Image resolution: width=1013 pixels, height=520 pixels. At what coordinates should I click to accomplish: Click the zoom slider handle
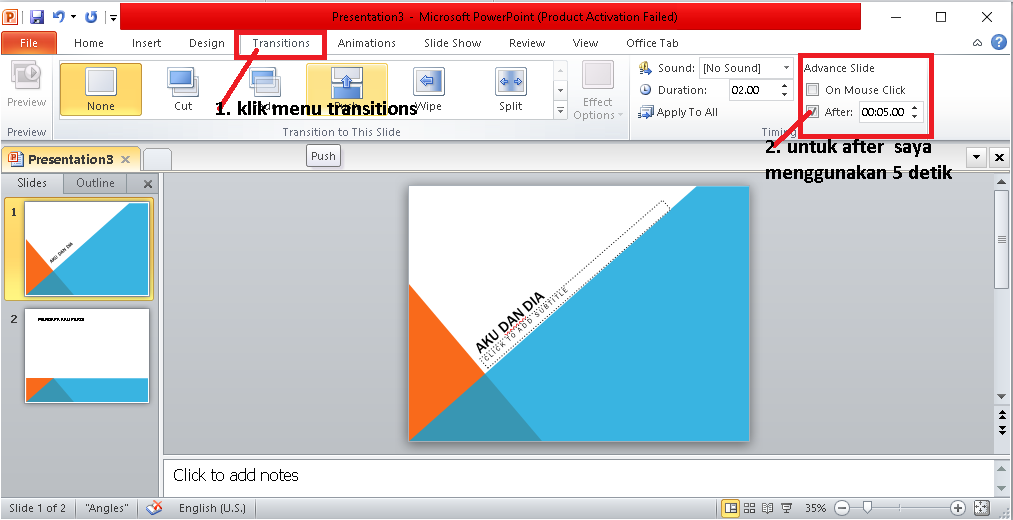tap(868, 508)
